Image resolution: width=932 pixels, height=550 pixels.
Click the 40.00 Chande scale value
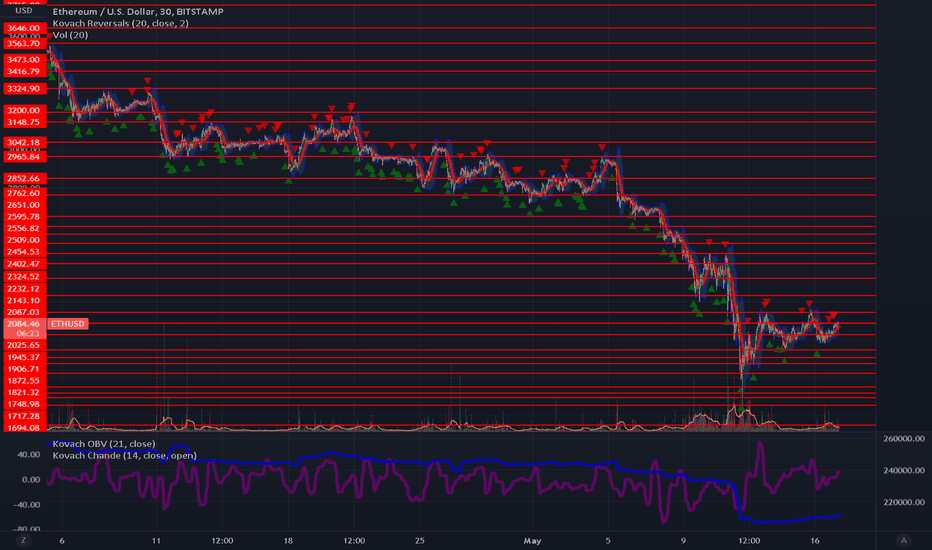[29, 454]
